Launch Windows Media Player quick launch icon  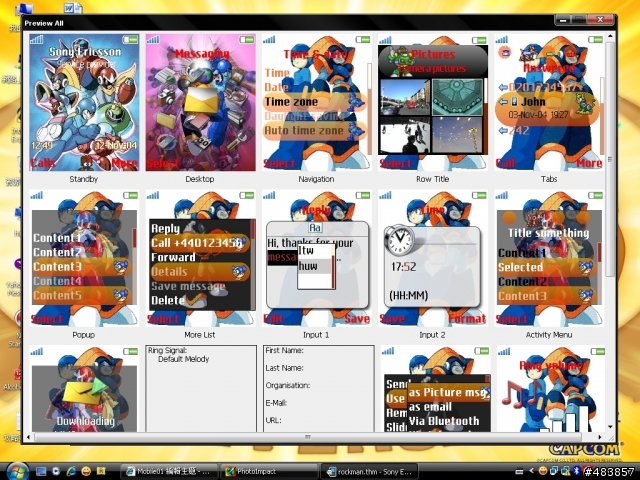pos(56,471)
